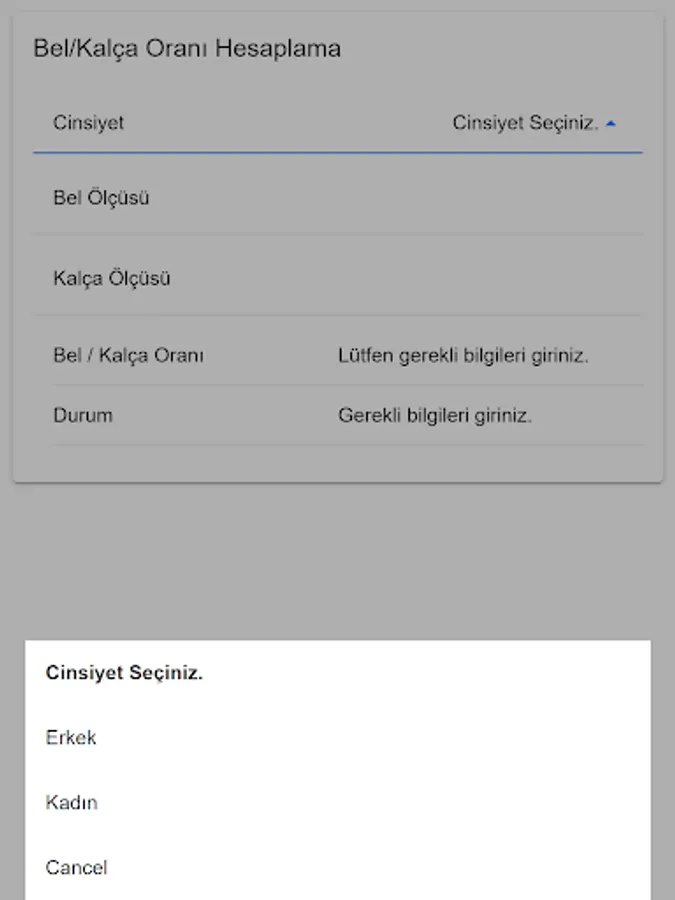Click the blue dropdown arrow beside Cinsiyet Seçiniz
Viewport: 675px width, 900px height.
(611, 124)
